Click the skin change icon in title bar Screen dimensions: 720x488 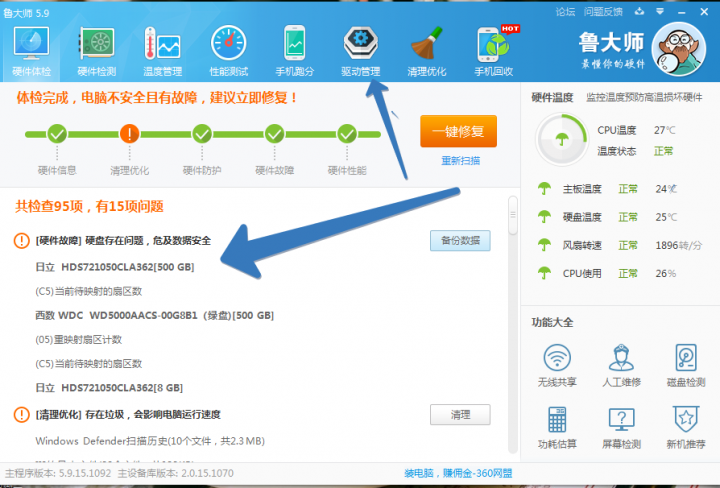[639, 12]
